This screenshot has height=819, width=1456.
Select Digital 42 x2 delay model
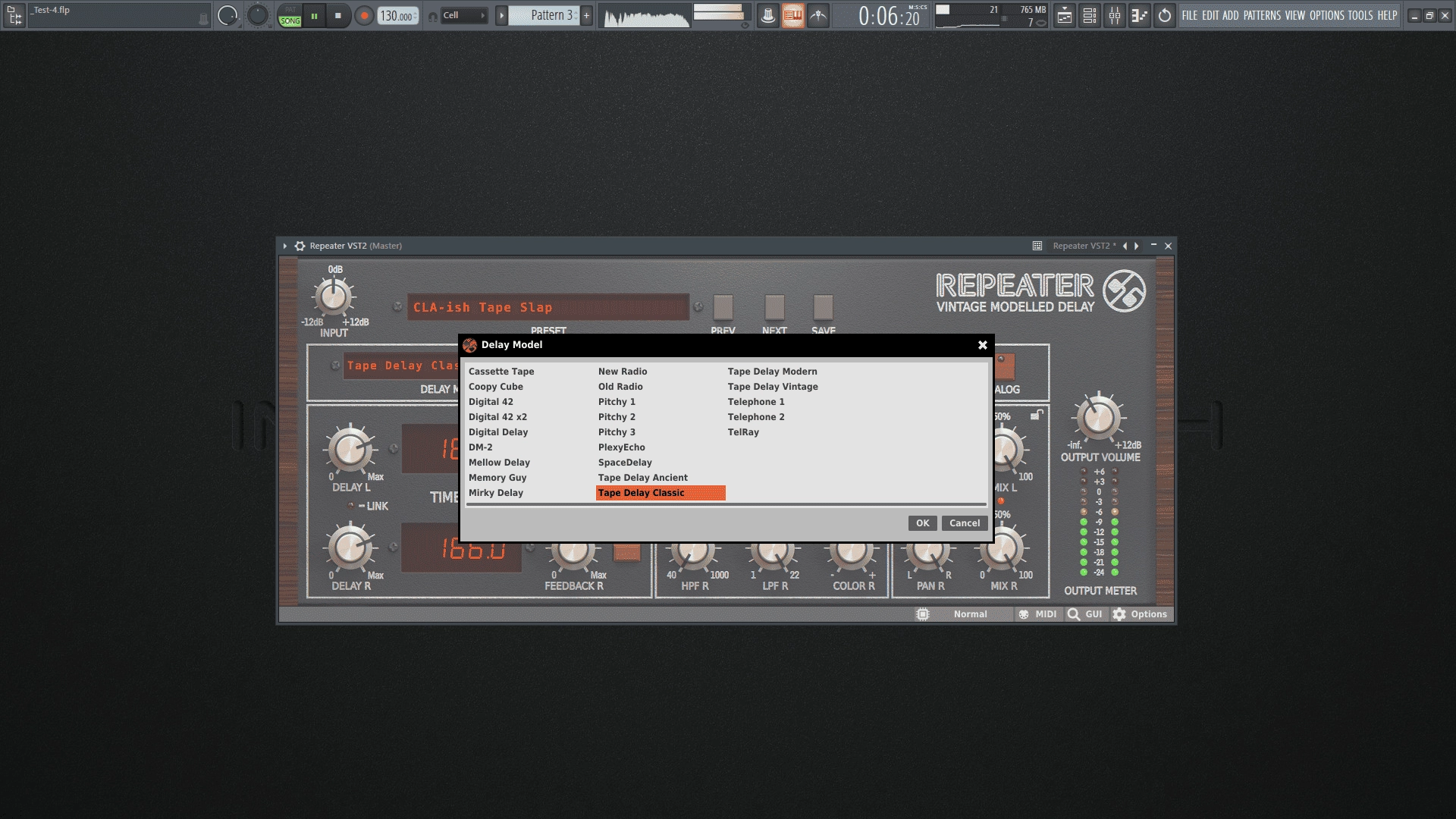pyautogui.click(x=497, y=417)
